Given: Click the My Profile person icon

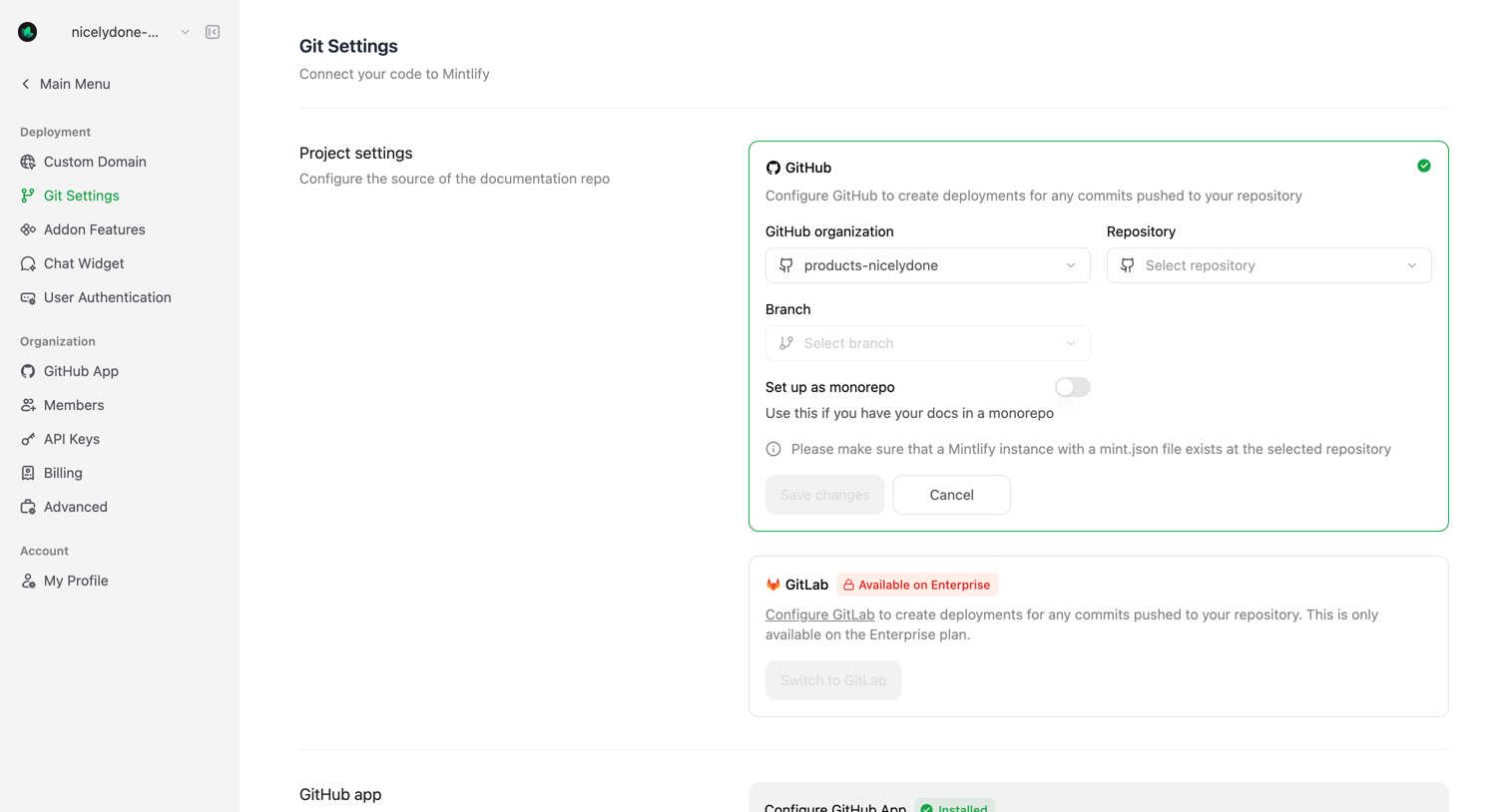Looking at the screenshot, I should 28,581.
